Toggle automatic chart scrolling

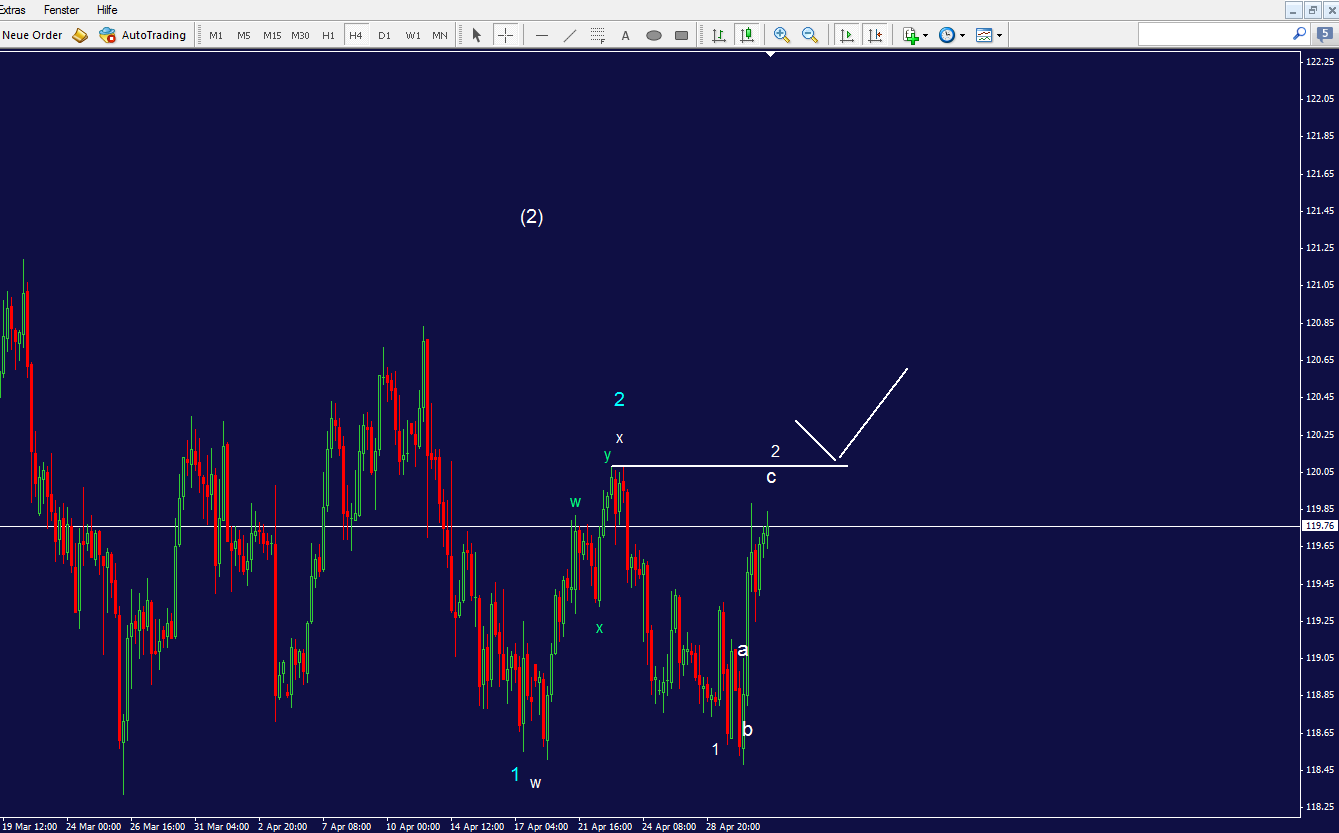[846, 35]
